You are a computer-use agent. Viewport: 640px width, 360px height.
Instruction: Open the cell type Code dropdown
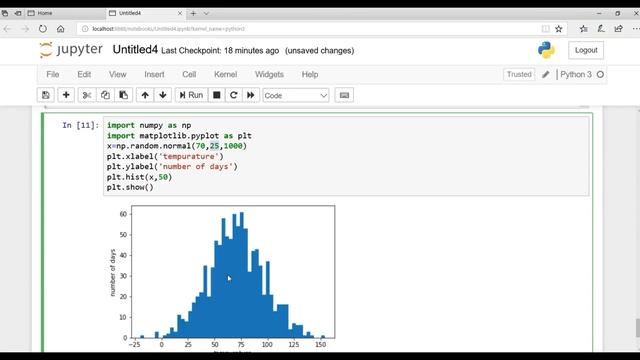[296, 96]
